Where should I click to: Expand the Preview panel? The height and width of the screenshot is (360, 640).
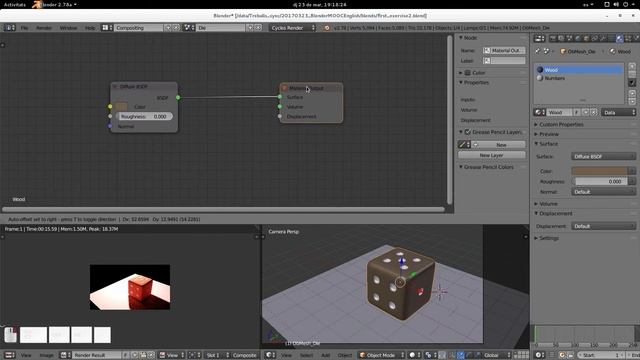tap(536, 134)
